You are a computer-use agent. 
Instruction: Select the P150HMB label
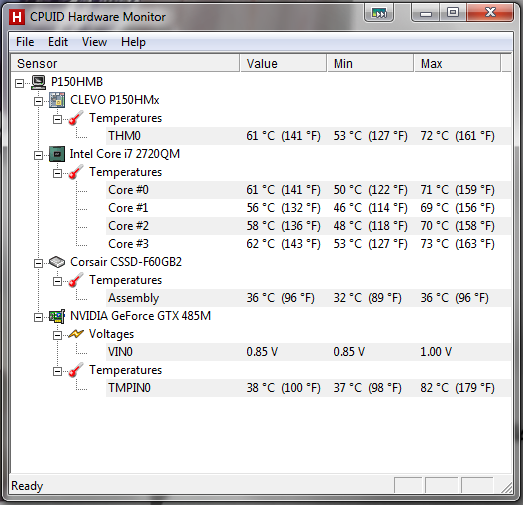(77, 82)
